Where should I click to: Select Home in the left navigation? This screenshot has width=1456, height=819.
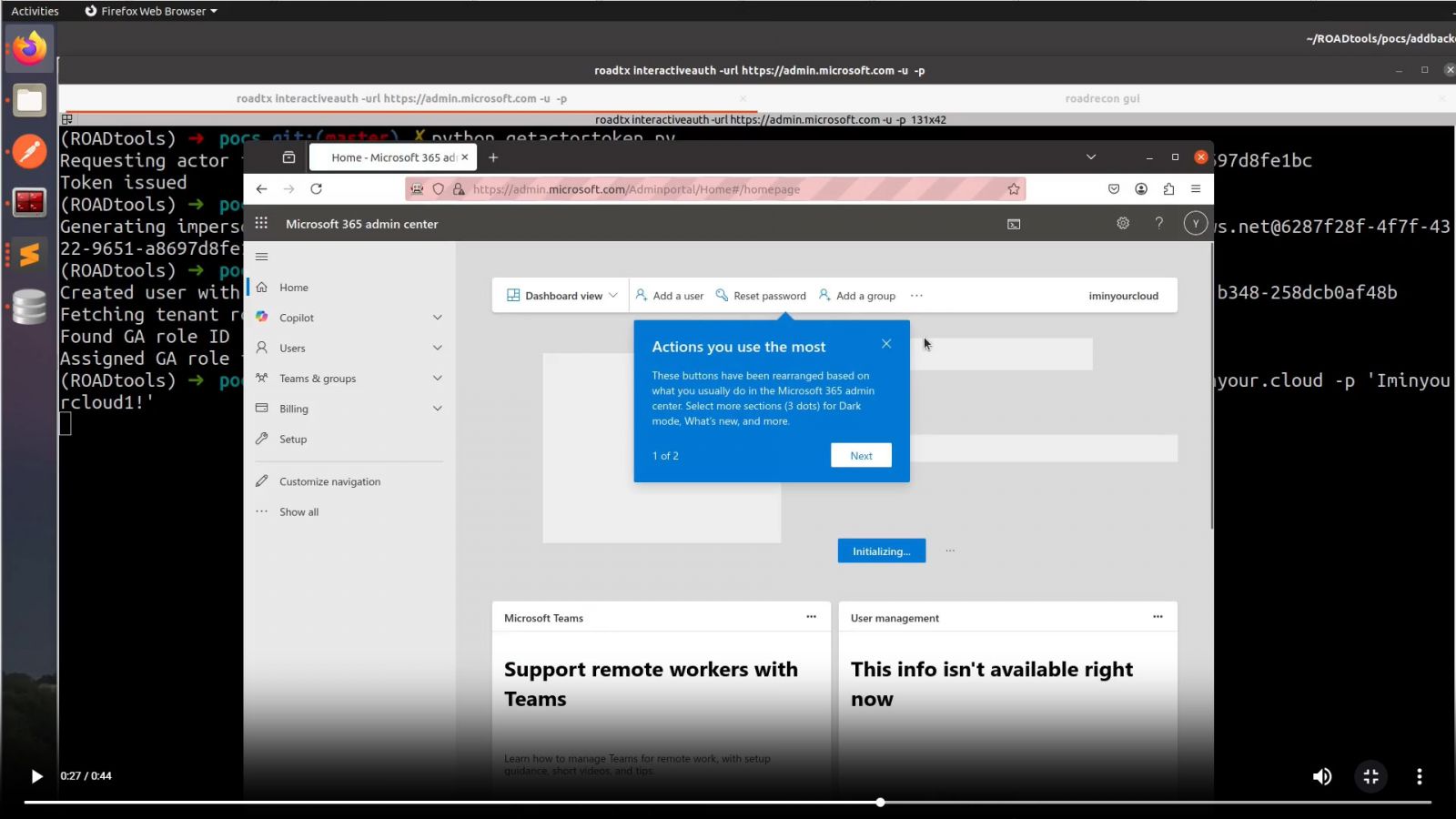pos(294,288)
